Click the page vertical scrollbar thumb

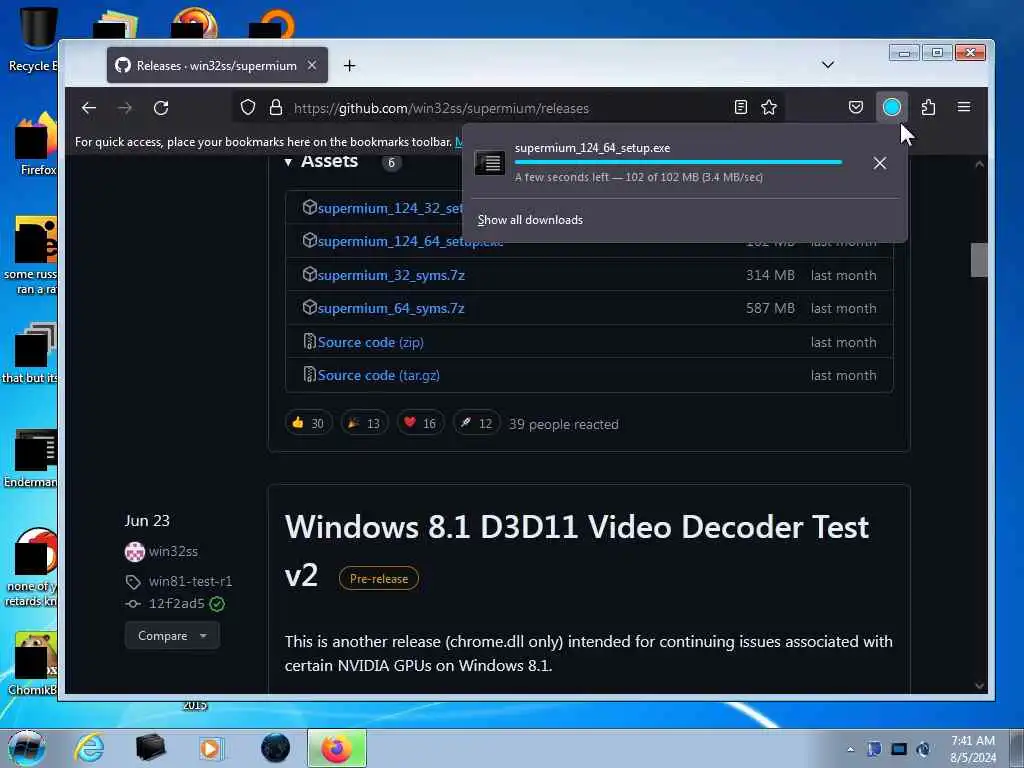pyautogui.click(x=979, y=260)
